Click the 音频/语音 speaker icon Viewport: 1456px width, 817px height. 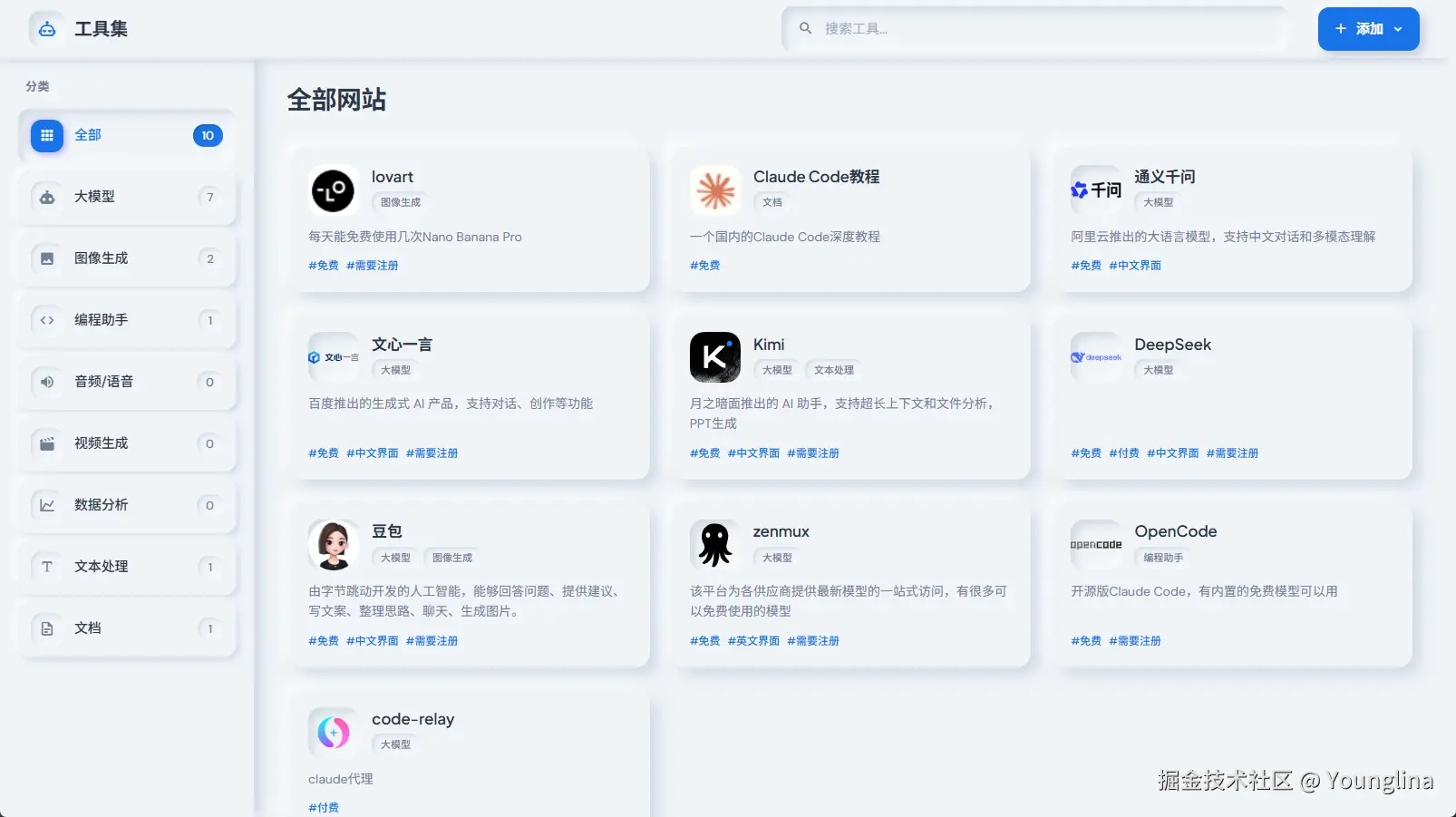click(47, 382)
